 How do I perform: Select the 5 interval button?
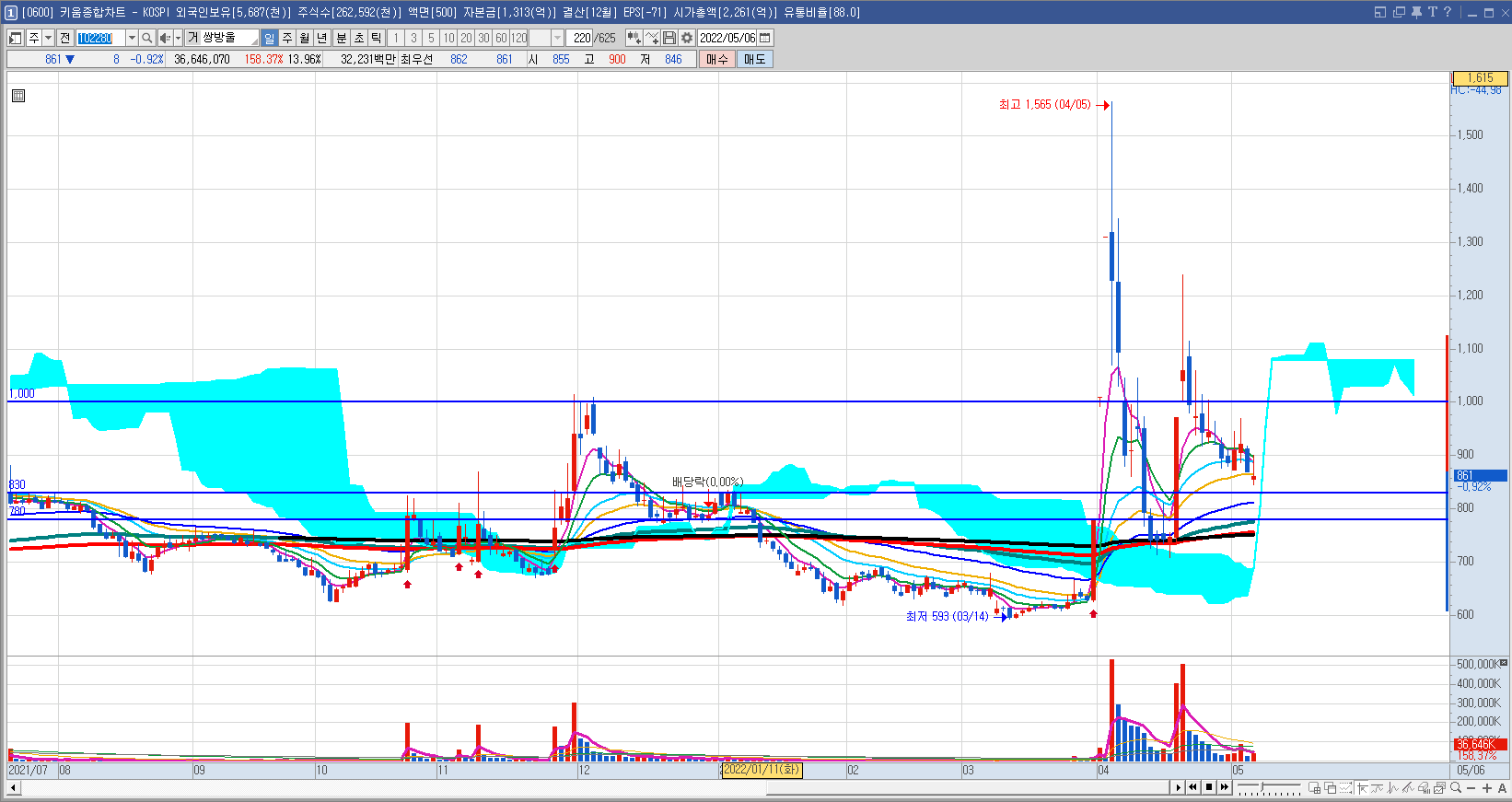point(431,38)
